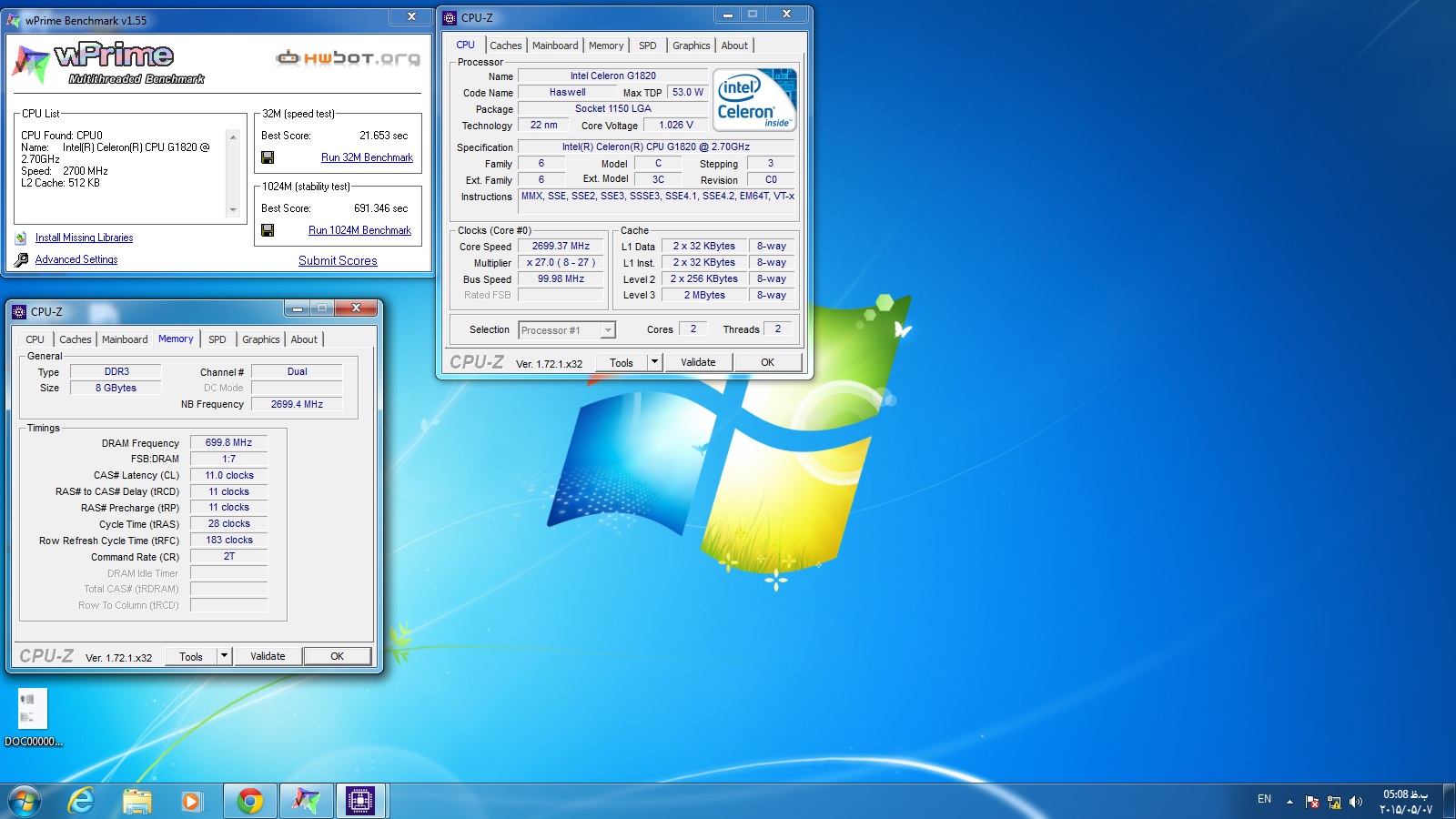The image size is (1456, 819).
Task: Open the Windows Start menu orb
Action: [25, 801]
